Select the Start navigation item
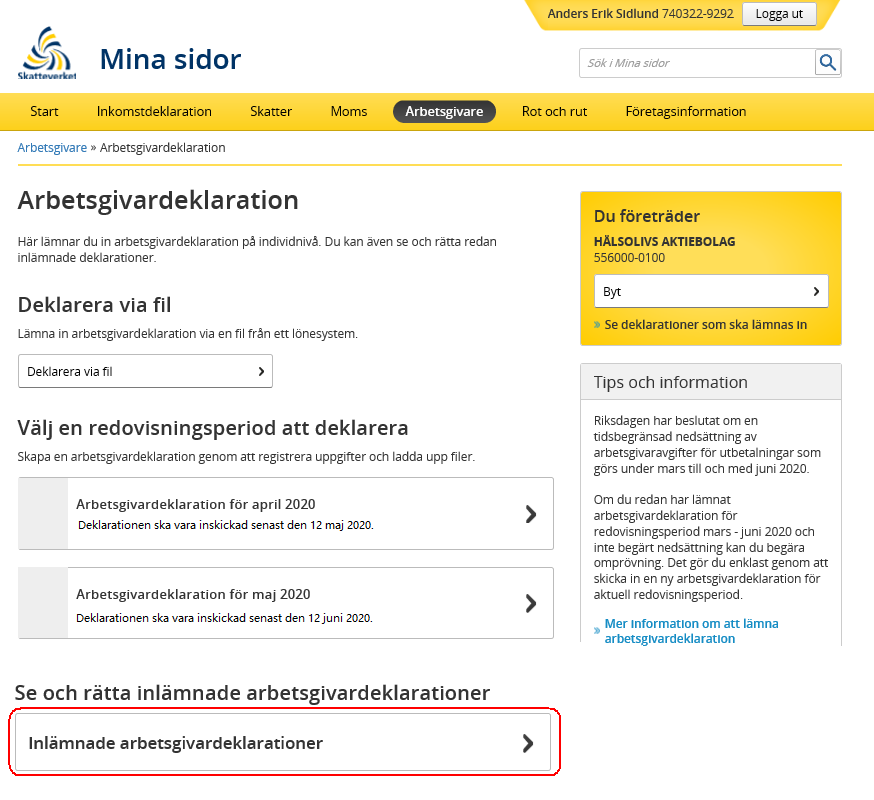 (x=44, y=111)
